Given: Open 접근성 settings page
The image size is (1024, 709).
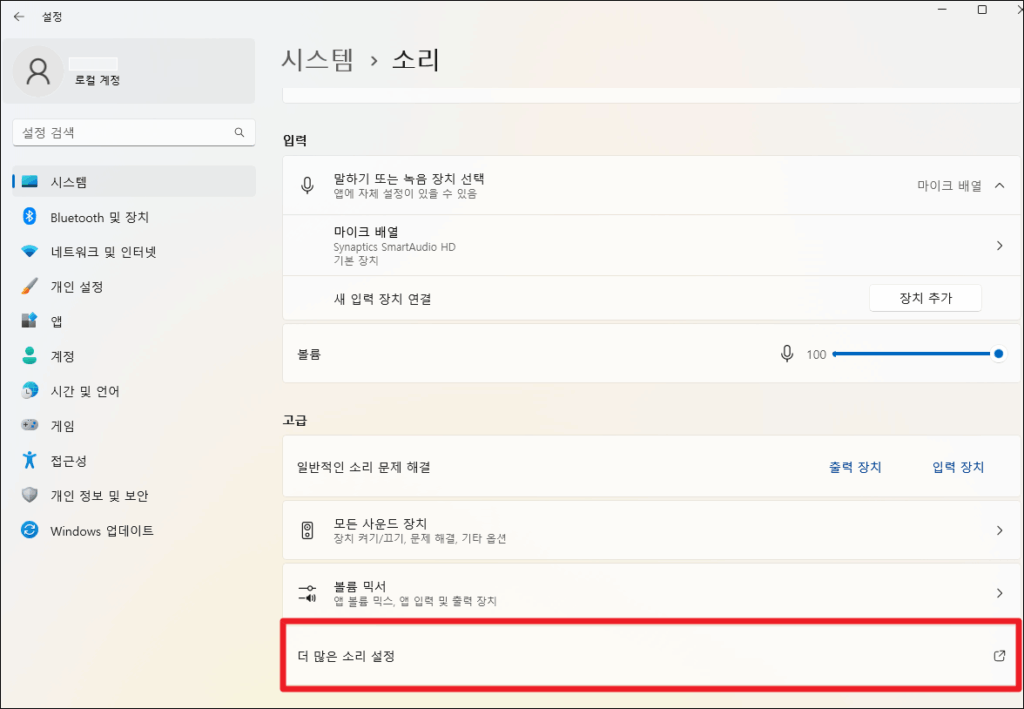Looking at the screenshot, I should coord(134,460).
